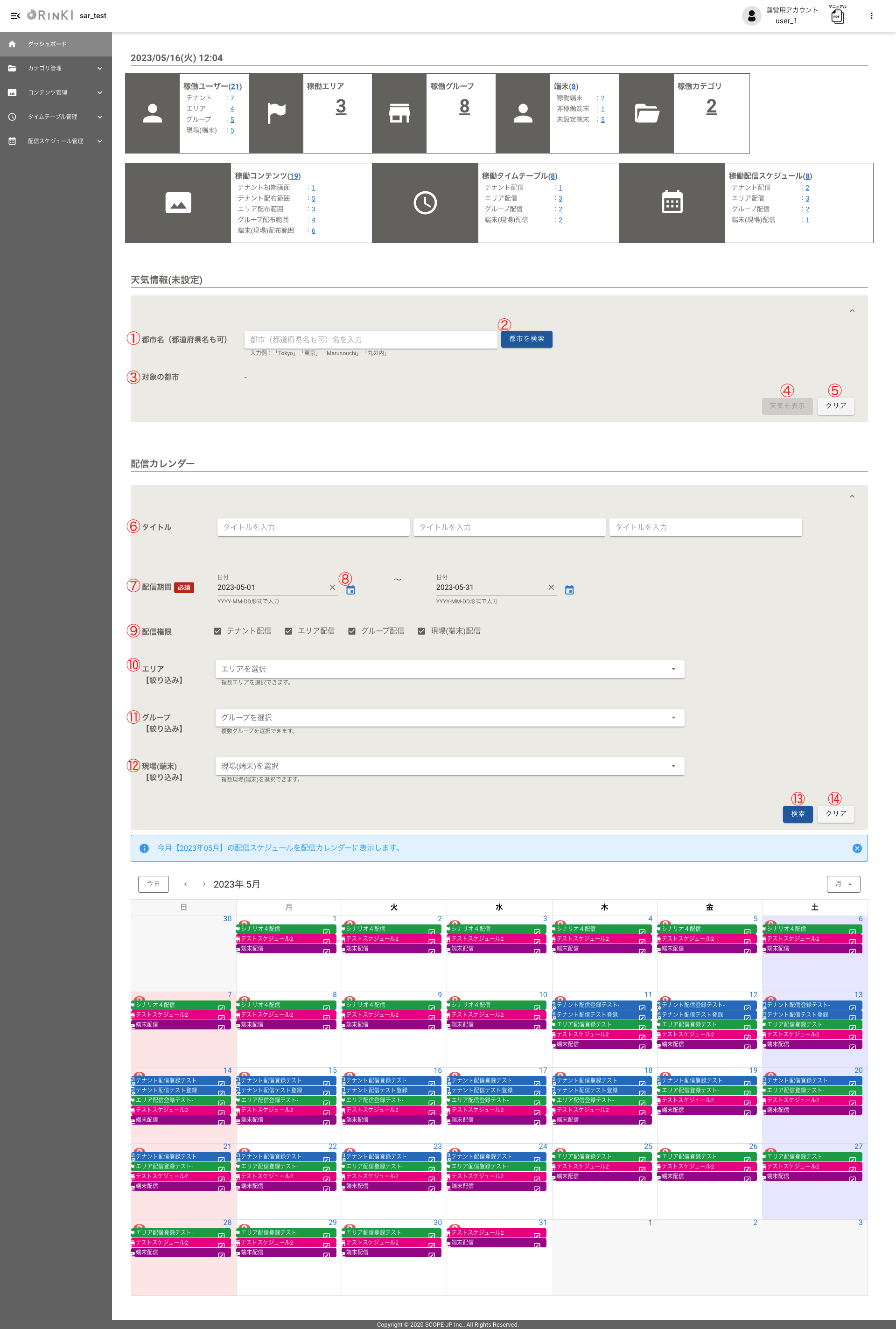This screenshot has height=1329, width=896.
Task: Click the 都市を検索 button
Action: click(526, 339)
